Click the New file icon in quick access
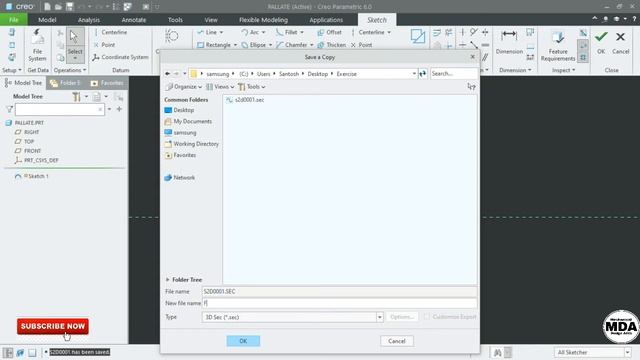This screenshot has height=360, width=640. [47, 7]
